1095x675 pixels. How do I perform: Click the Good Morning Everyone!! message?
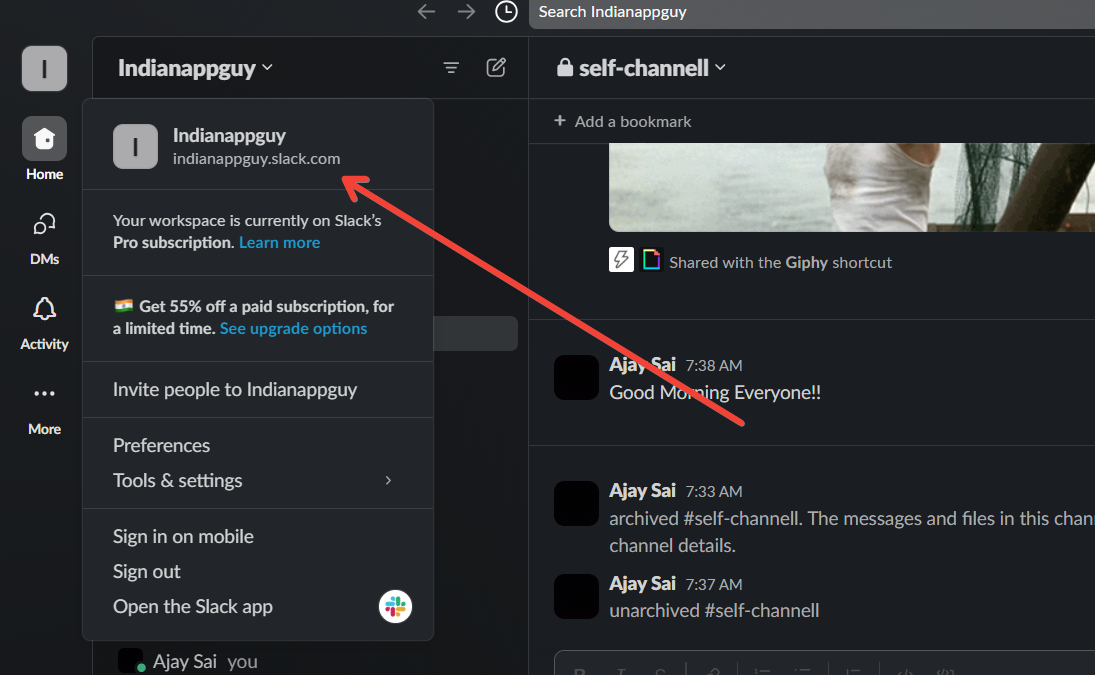point(715,392)
